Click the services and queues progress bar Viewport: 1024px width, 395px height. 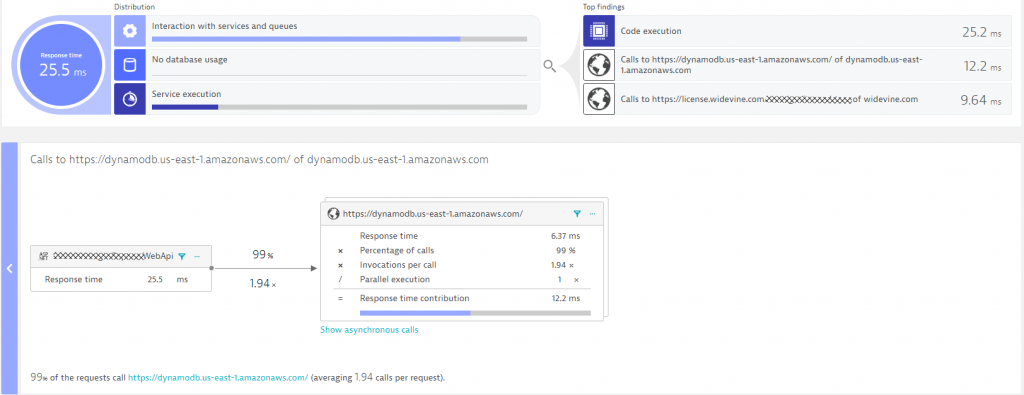click(339, 39)
